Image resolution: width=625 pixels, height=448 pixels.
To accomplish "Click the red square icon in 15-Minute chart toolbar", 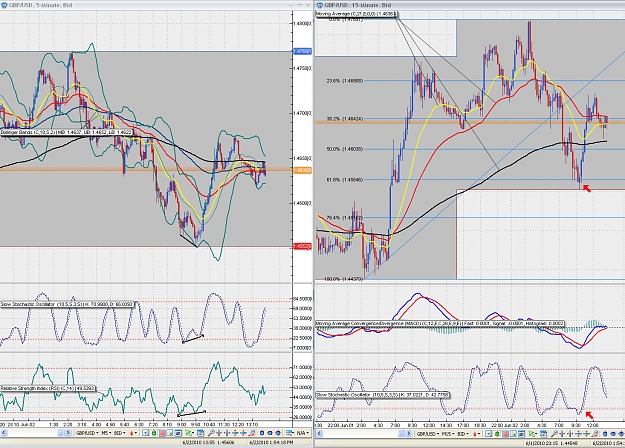I will [x=505, y=434].
